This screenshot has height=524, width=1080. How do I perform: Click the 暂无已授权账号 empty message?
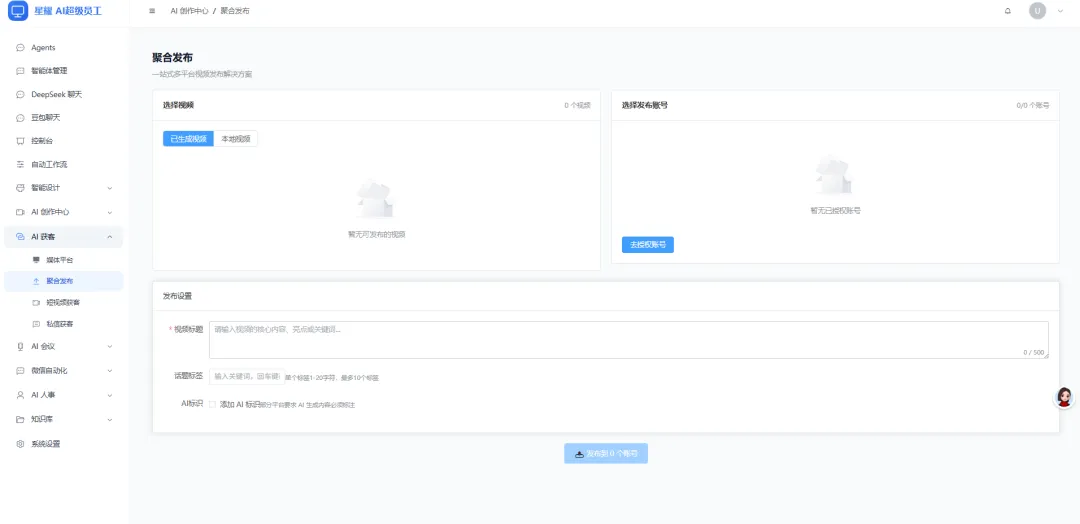(835, 211)
